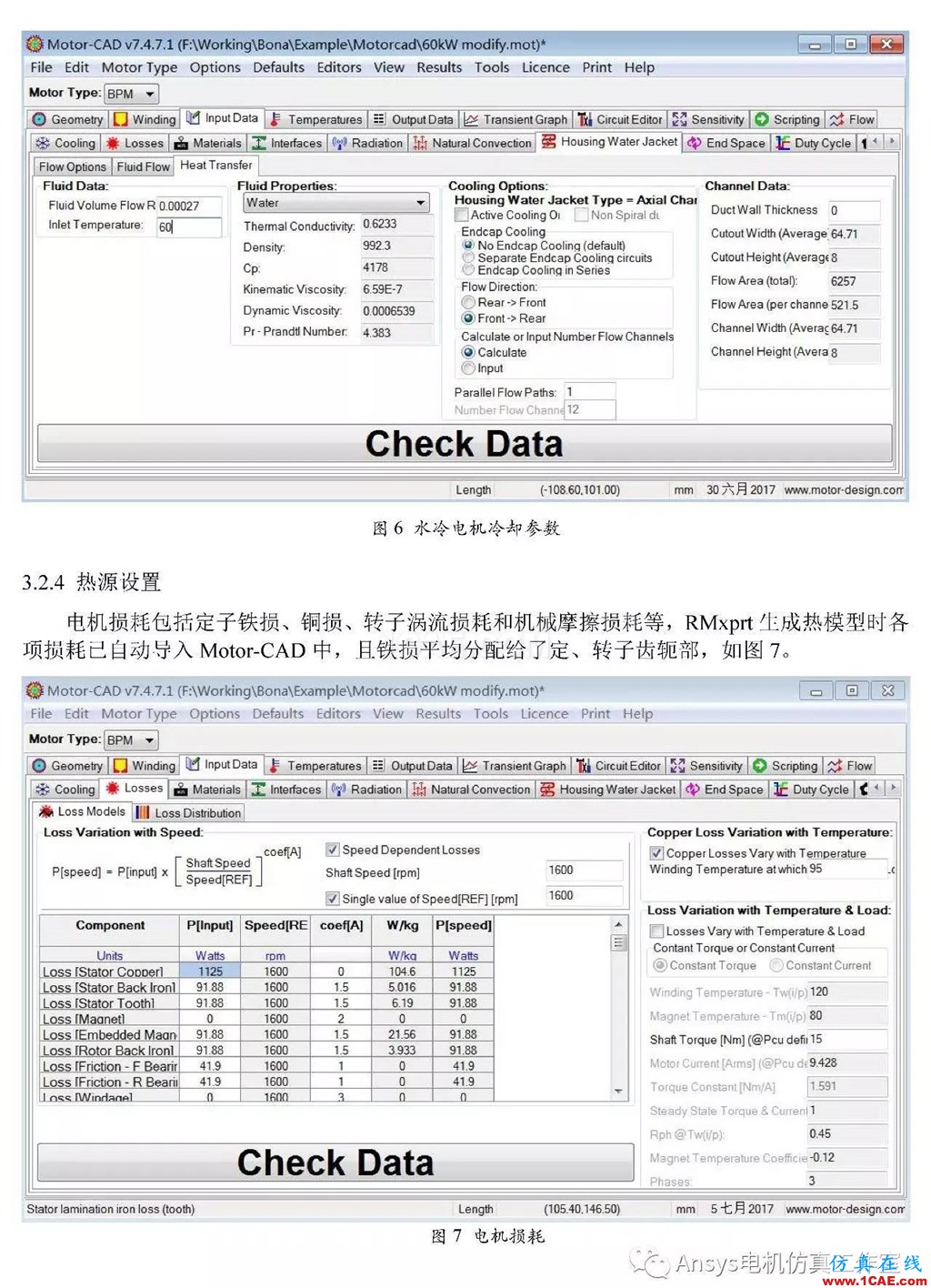Open Tools menu in bottom window
This screenshot has height=1288, width=931.
491,714
